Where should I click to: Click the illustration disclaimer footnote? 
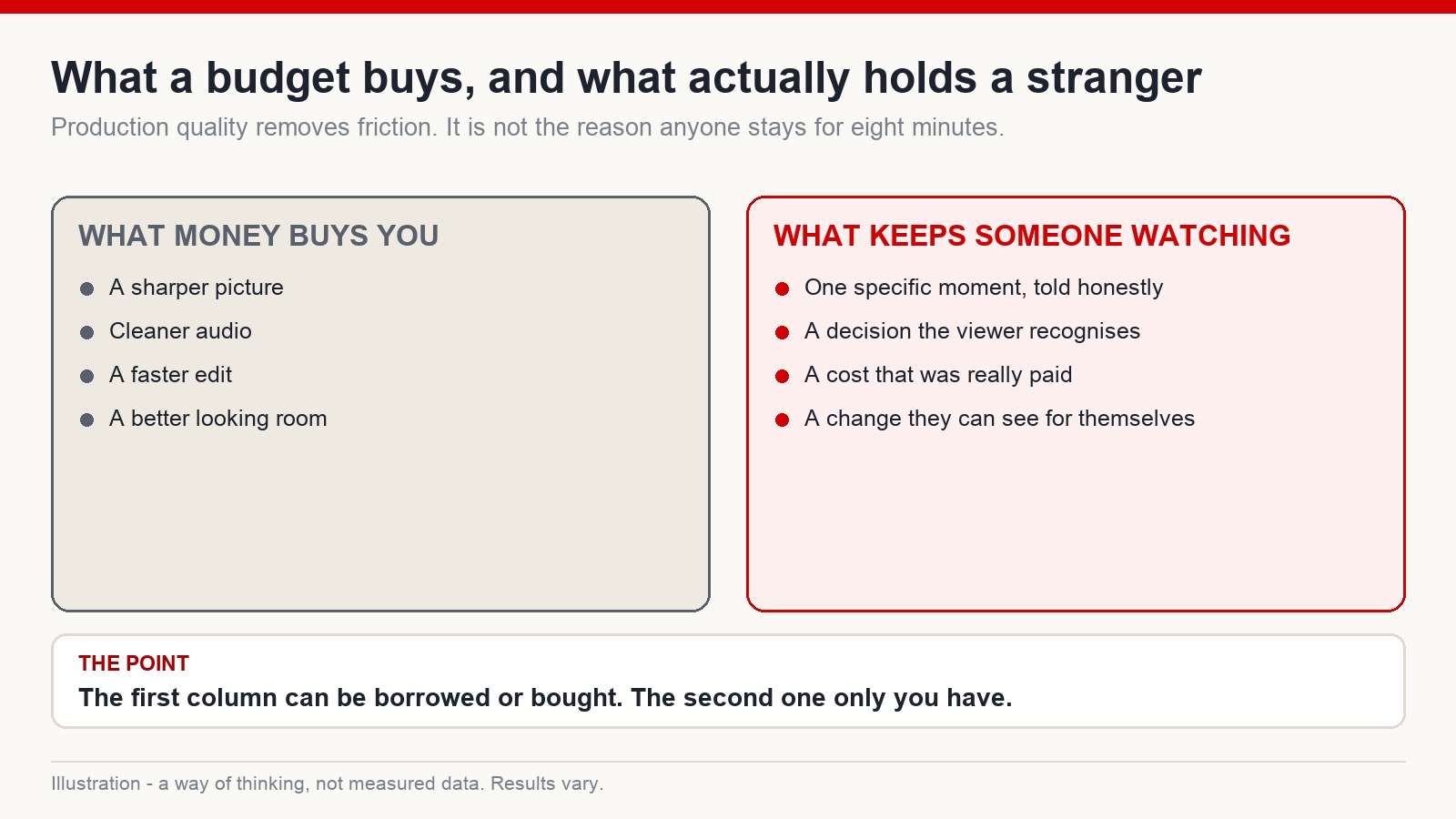(328, 784)
